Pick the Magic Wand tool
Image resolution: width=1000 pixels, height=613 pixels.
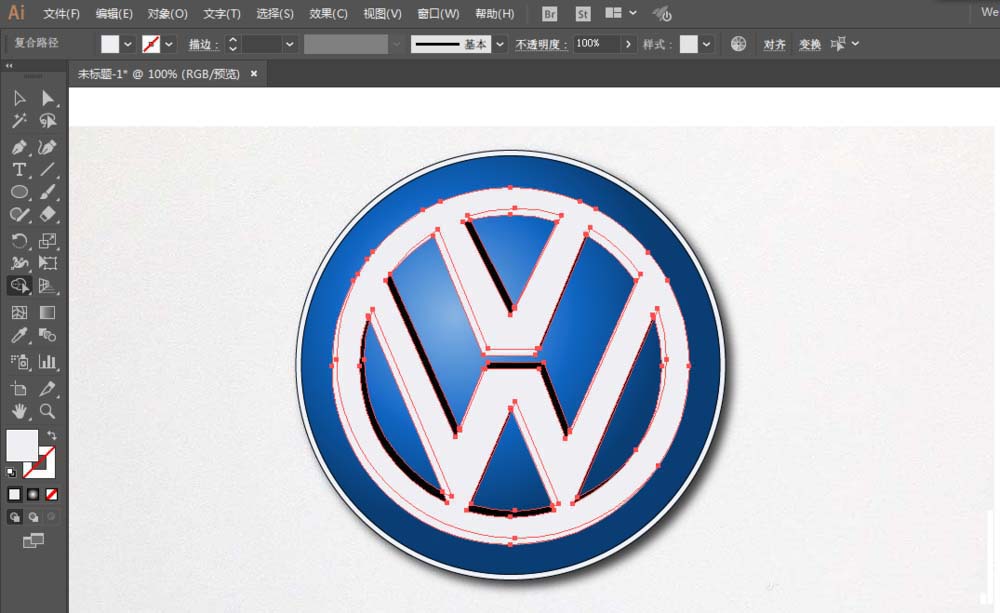pyautogui.click(x=19, y=121)
